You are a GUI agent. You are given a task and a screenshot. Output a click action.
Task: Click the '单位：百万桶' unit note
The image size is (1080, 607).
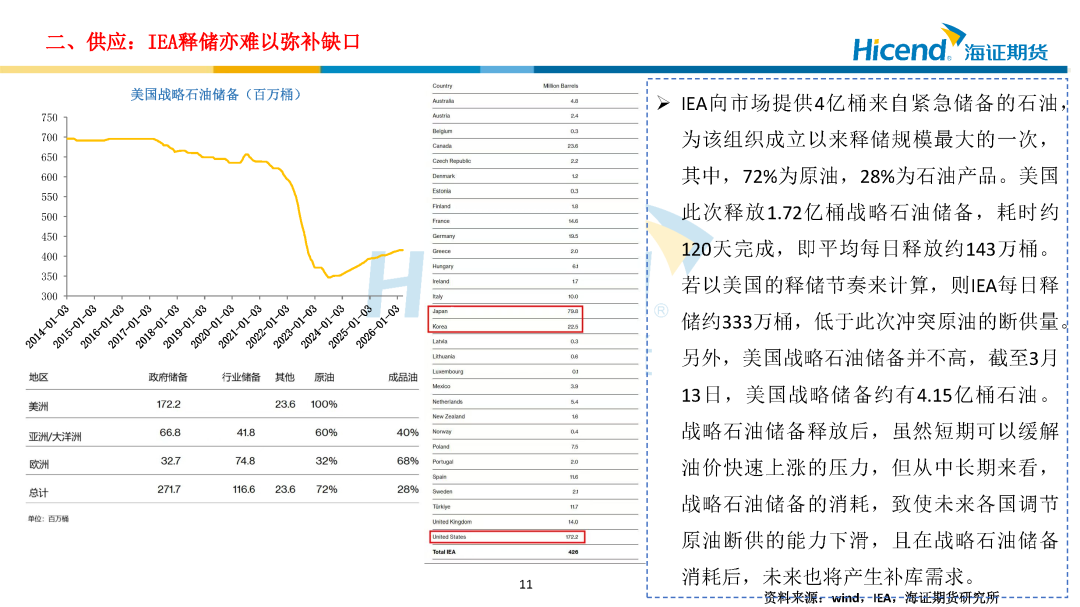[48, 519]
